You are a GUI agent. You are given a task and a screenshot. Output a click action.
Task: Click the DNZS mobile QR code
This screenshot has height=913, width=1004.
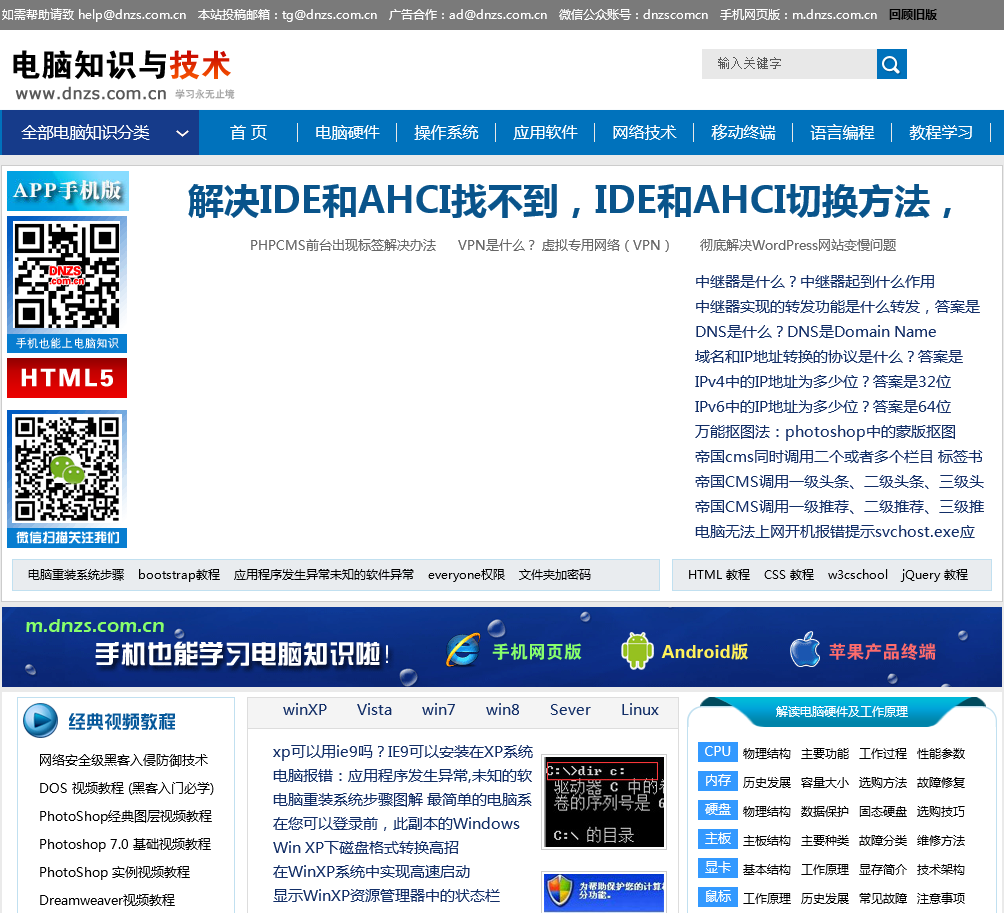(67, 275)
